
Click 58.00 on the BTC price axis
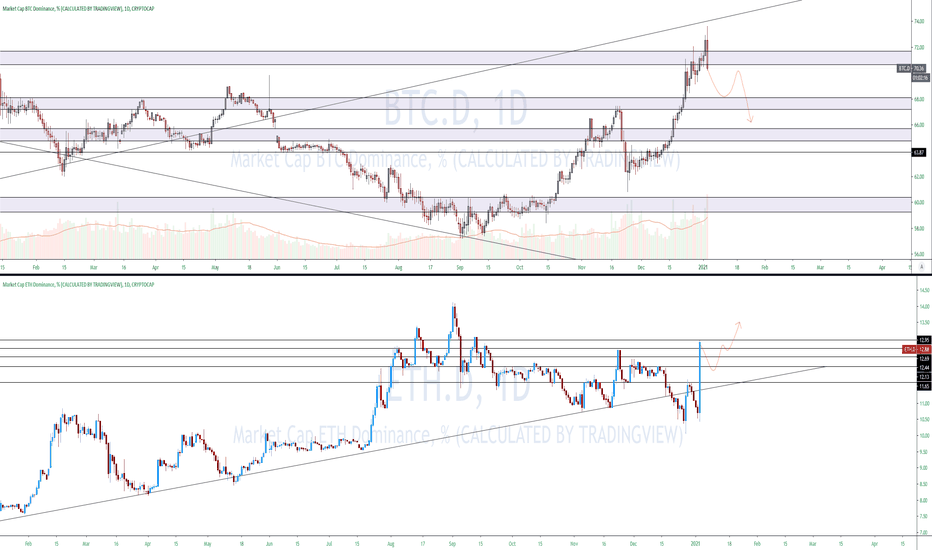[x=919, y=228]
